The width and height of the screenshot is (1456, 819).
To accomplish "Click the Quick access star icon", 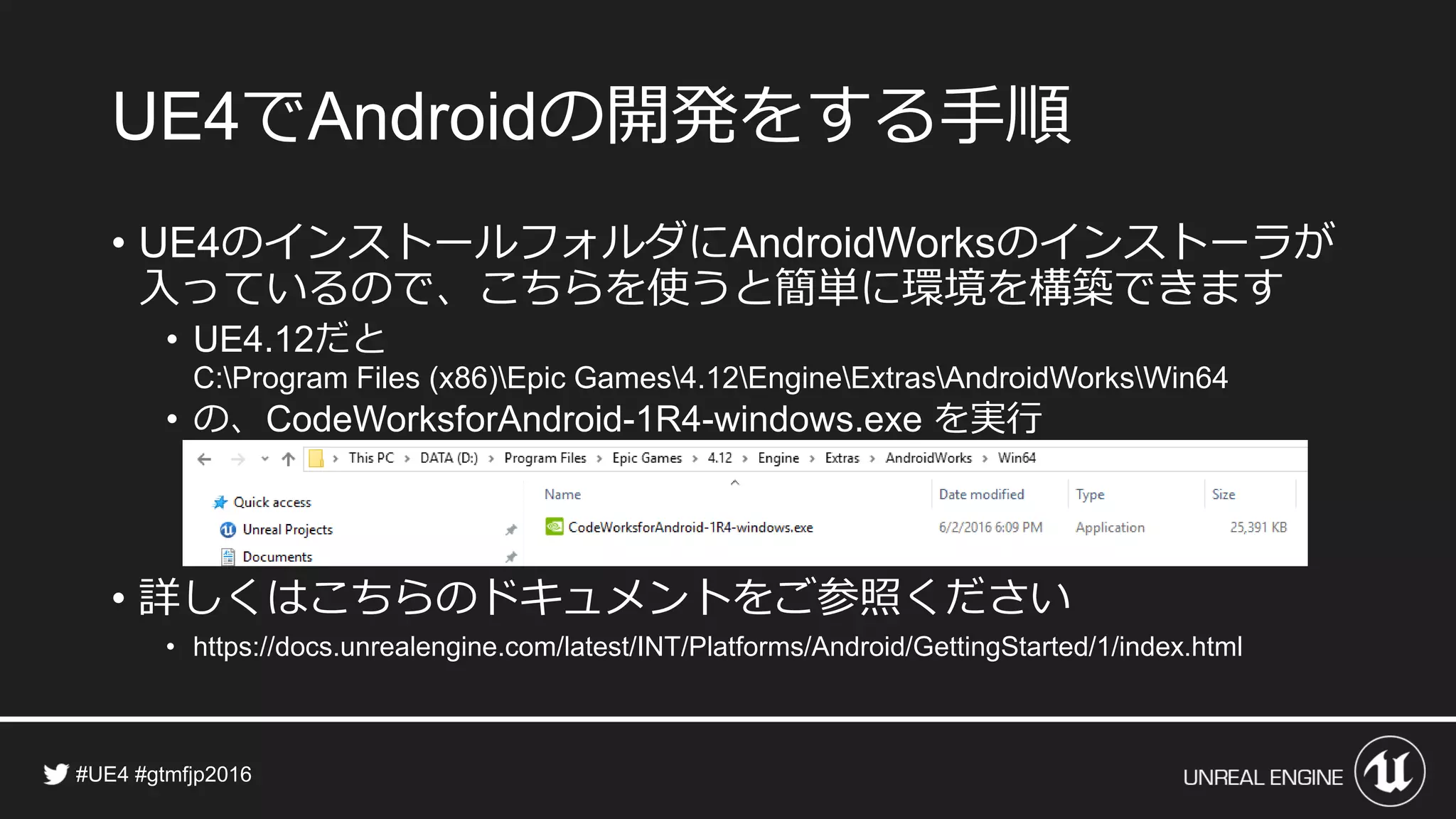I will point(220,503).
